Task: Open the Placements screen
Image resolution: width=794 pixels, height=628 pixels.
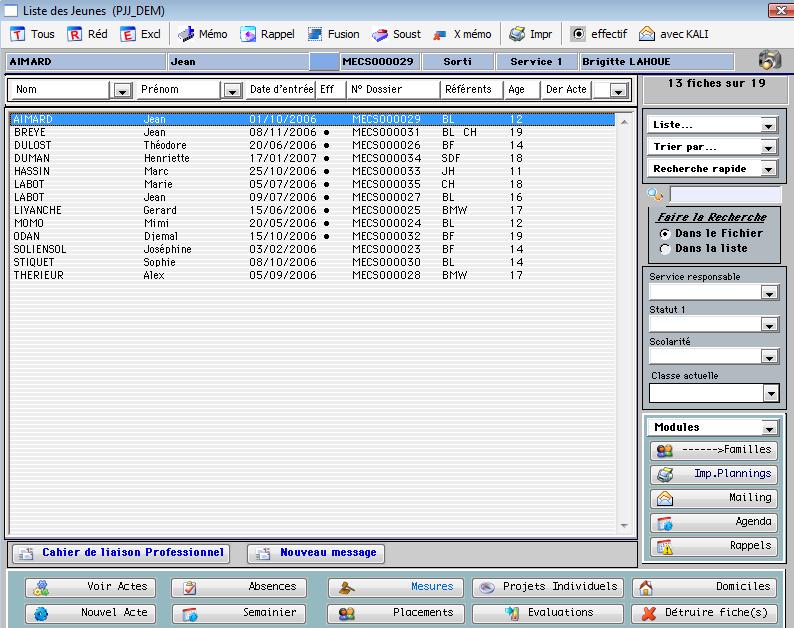Action: [x=395, y=613]
